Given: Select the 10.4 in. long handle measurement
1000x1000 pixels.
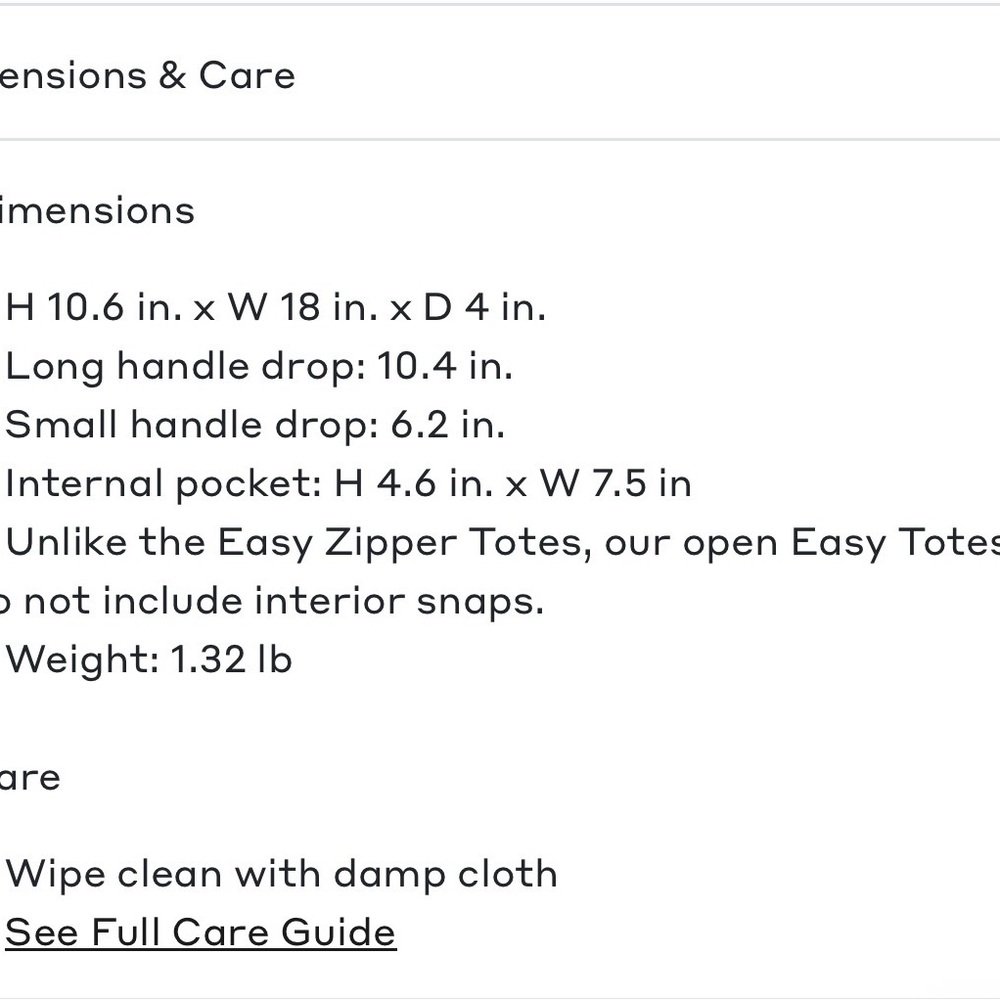Looking at the screenshot, I should (445, 366).
